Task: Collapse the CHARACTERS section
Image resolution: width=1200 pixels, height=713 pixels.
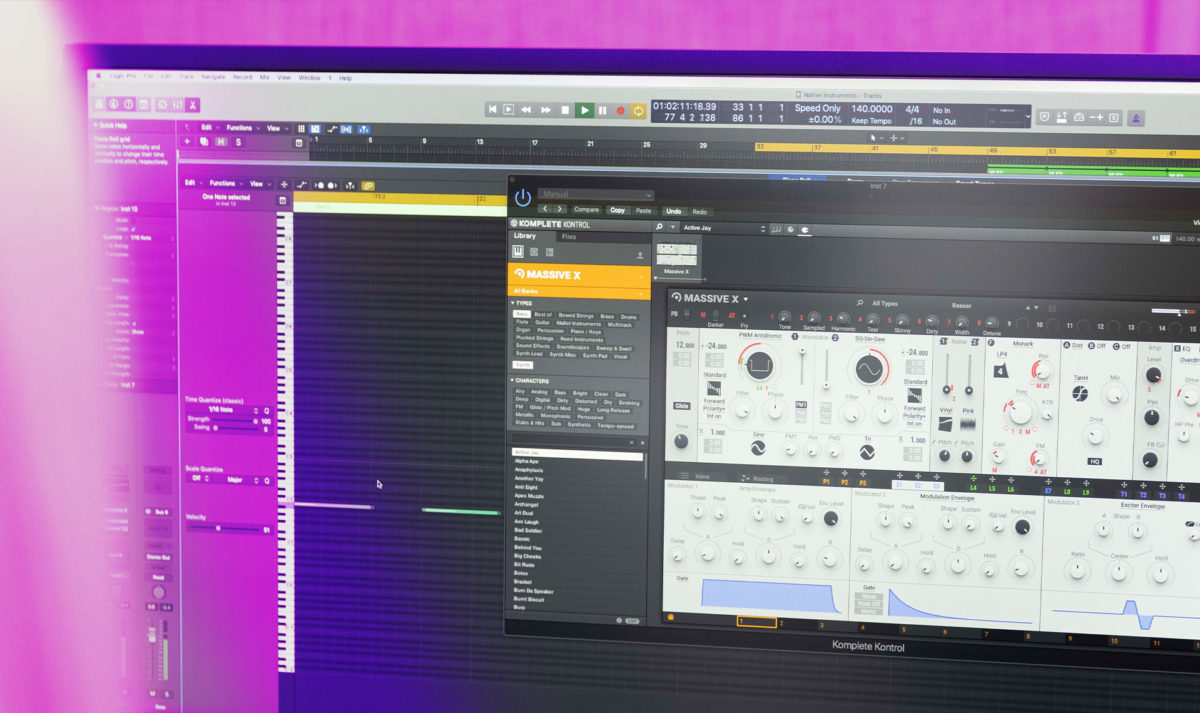Action: [530, 381]
